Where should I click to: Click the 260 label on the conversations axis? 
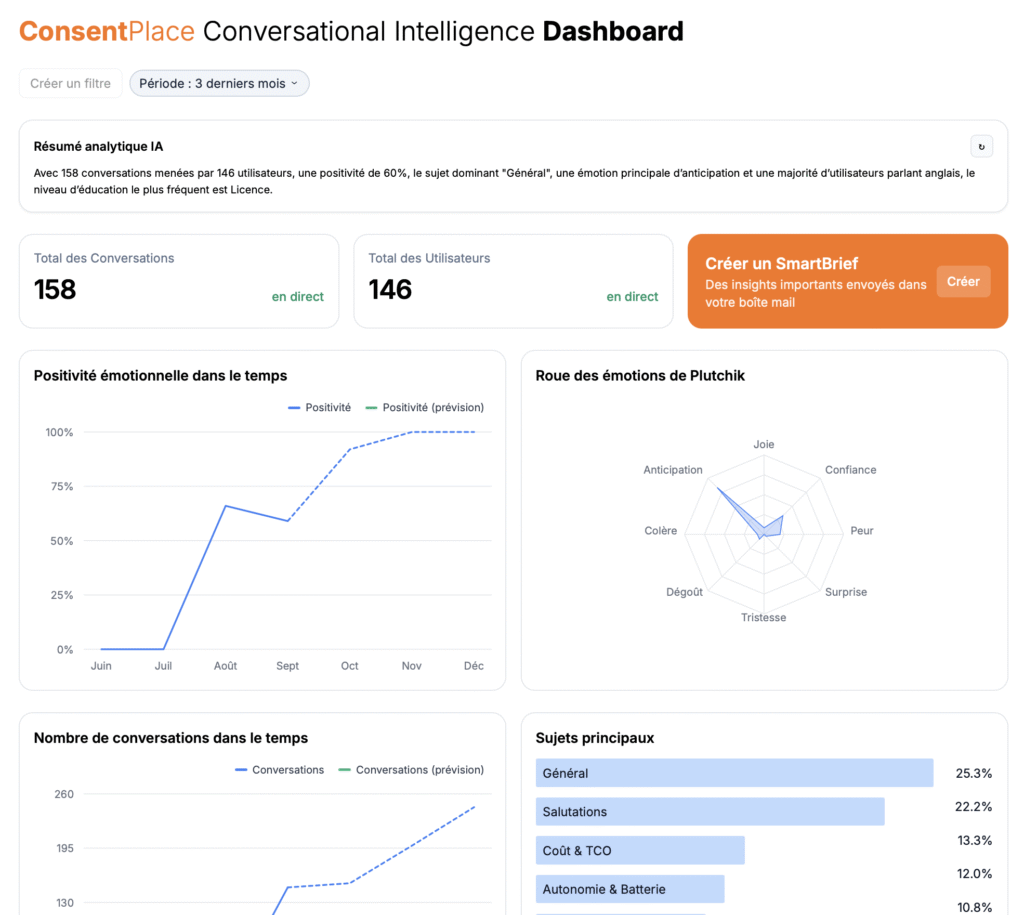pos(64,794)
